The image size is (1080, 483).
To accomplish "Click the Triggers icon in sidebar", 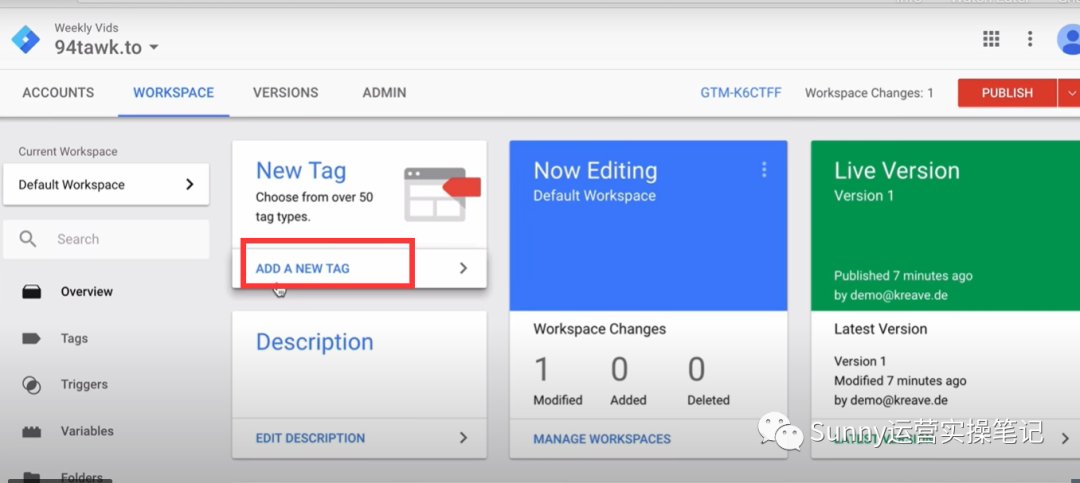I will 32,384.
